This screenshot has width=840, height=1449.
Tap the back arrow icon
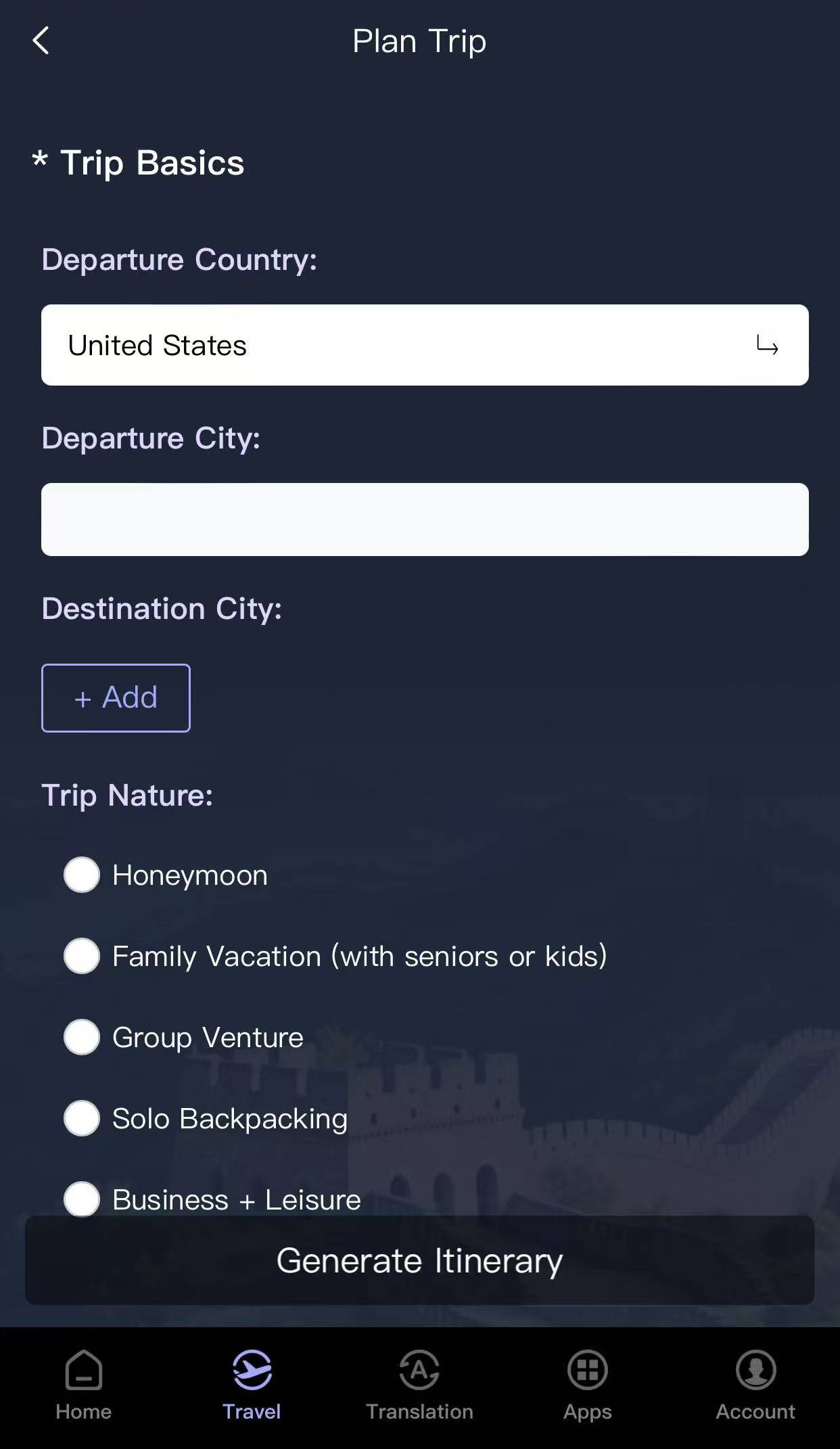click(41, 41)
